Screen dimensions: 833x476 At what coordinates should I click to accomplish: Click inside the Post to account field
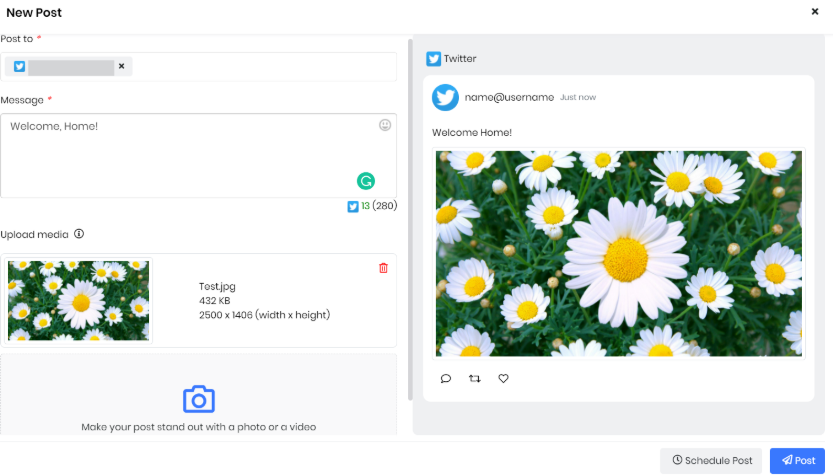[x=199, y=66]
